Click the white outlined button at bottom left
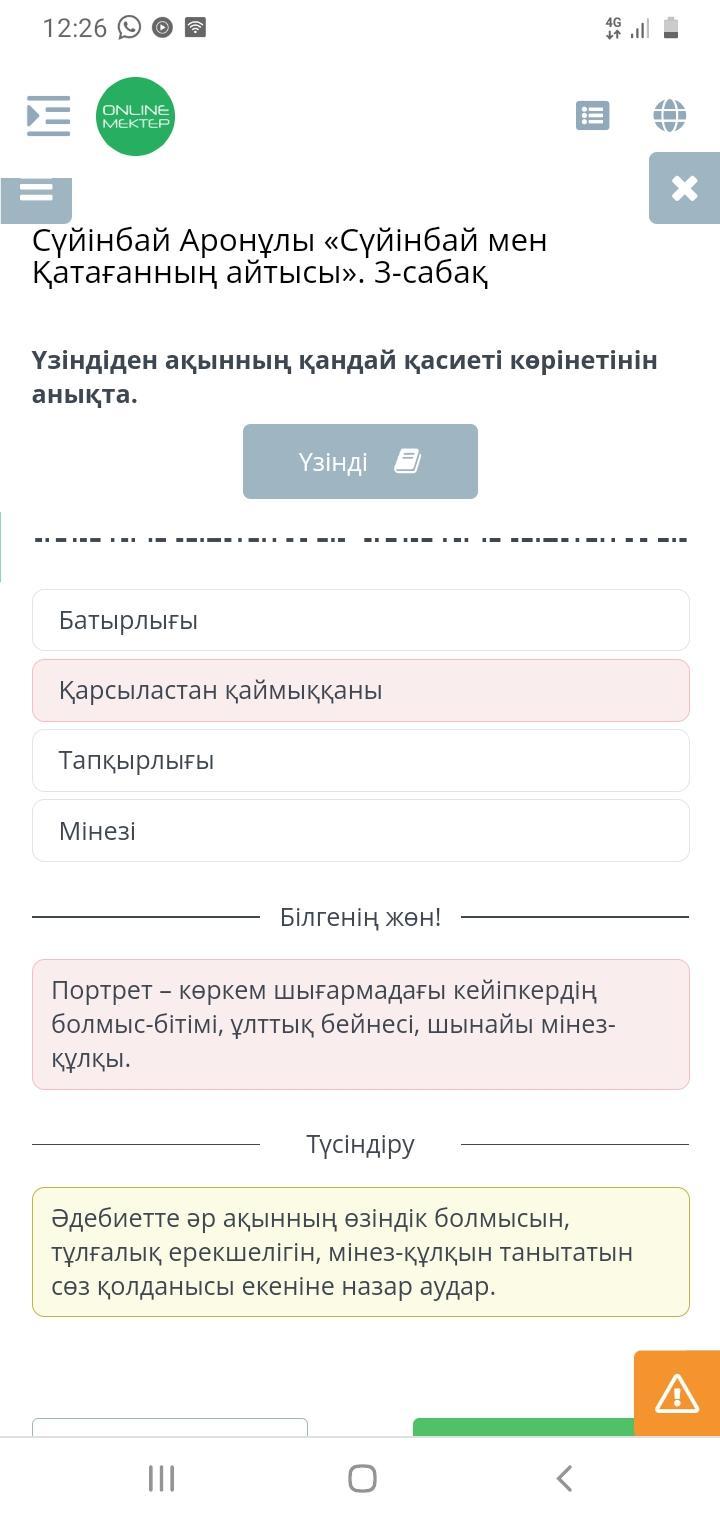Image resolution: width=720 pixels, height=1520 pixels. click(170, 1427)
